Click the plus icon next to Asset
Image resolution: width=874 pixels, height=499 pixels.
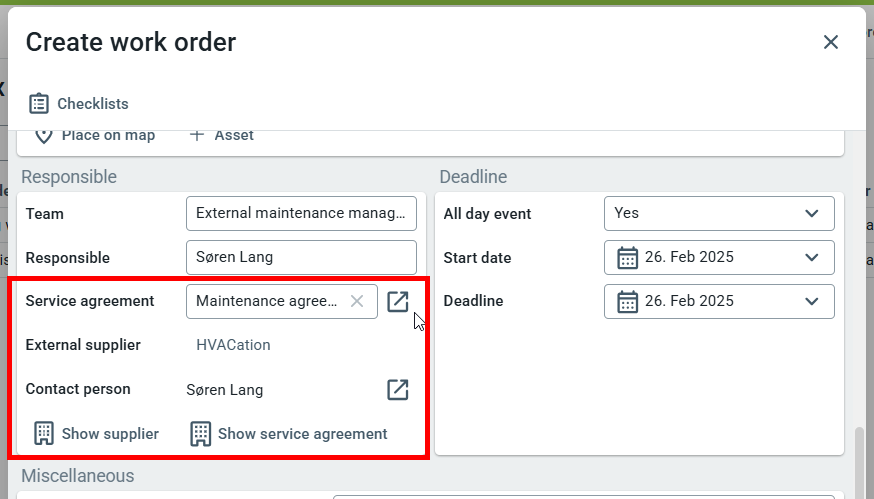point(196,135)
